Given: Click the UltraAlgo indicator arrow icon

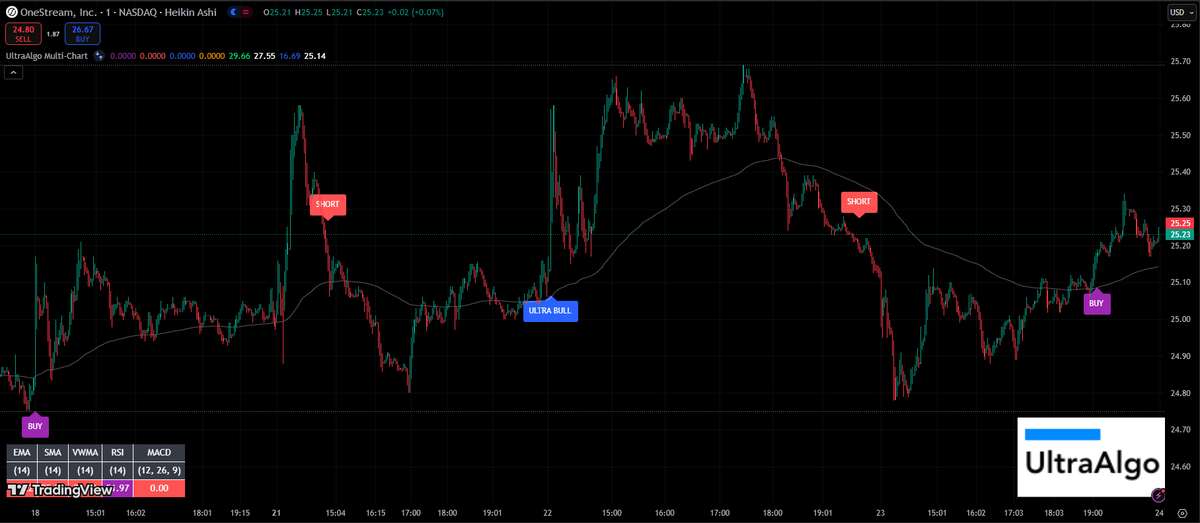Looking at the screenshot, I should point(98,56).
